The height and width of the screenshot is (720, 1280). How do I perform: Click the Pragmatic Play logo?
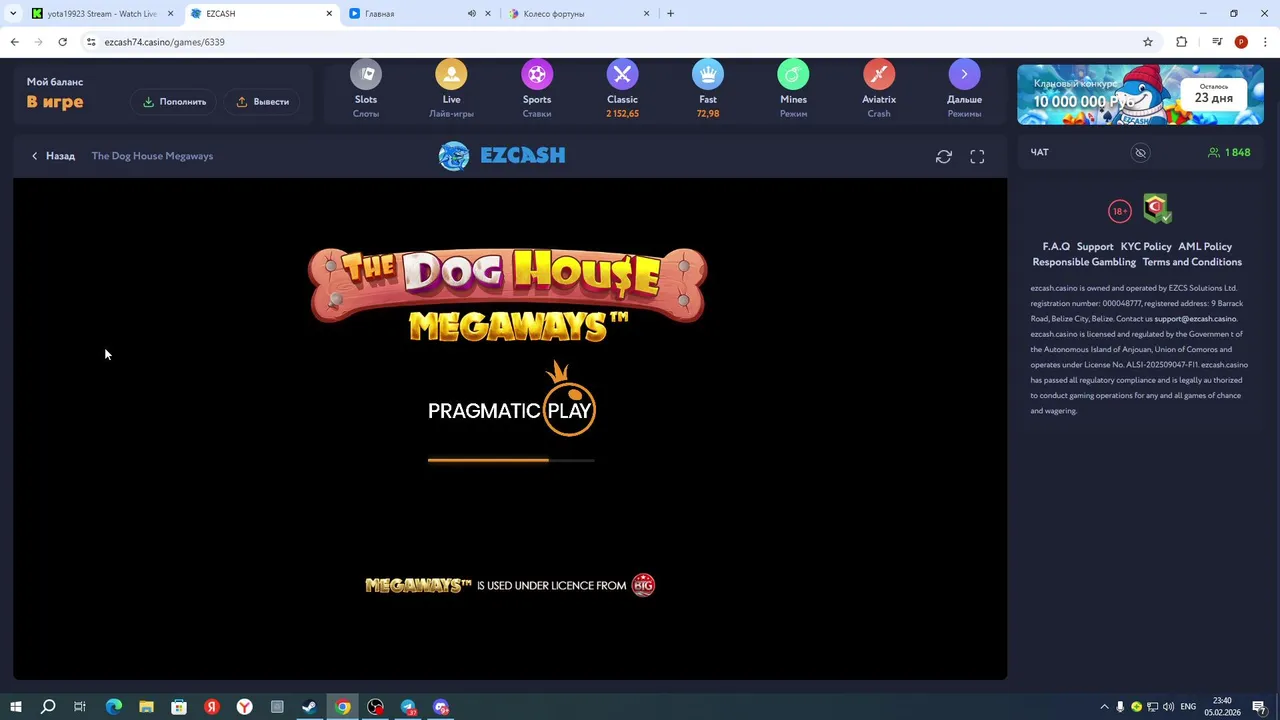coord(511,400)
